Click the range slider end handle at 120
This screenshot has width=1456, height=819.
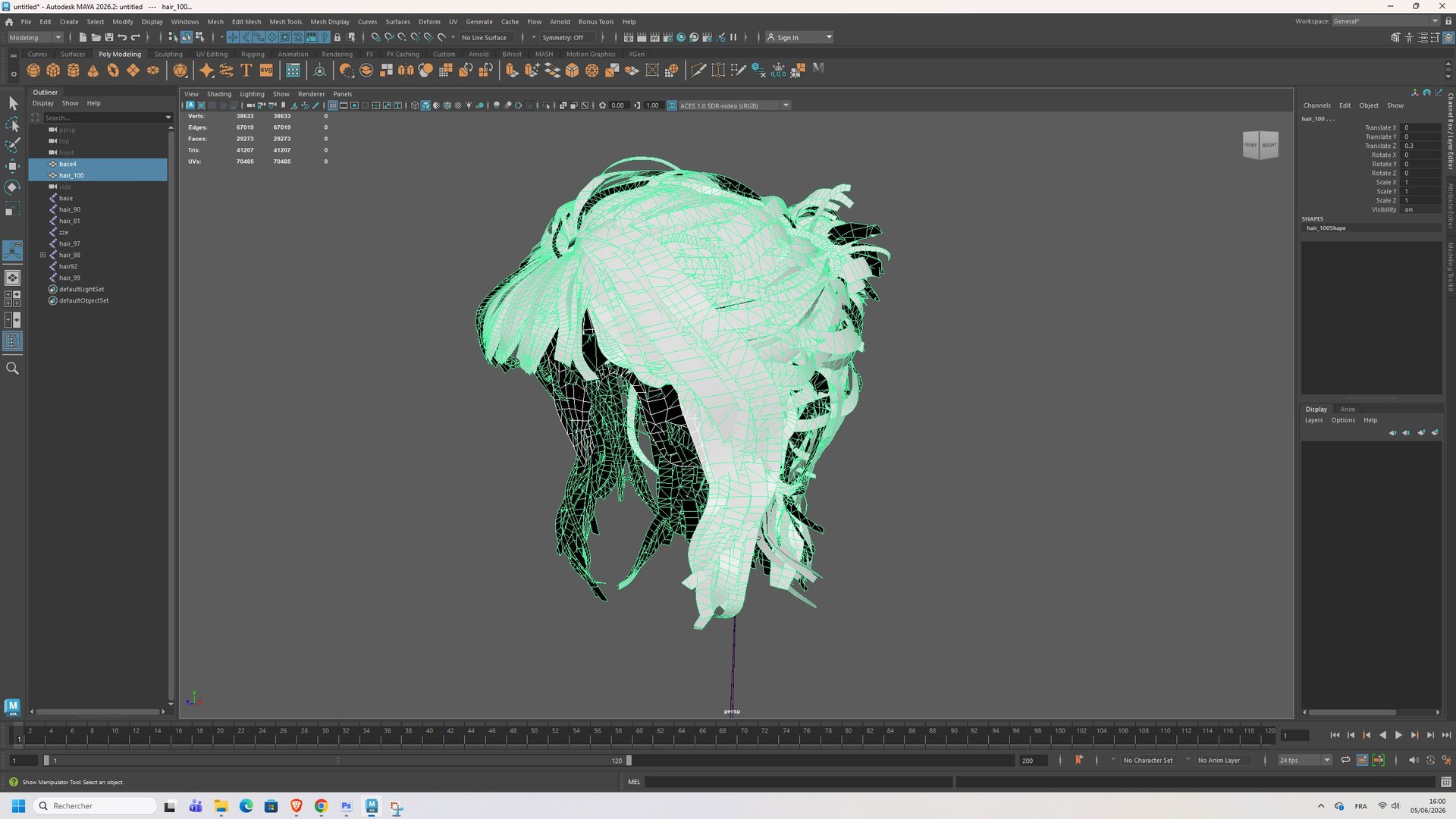(628, 760)
